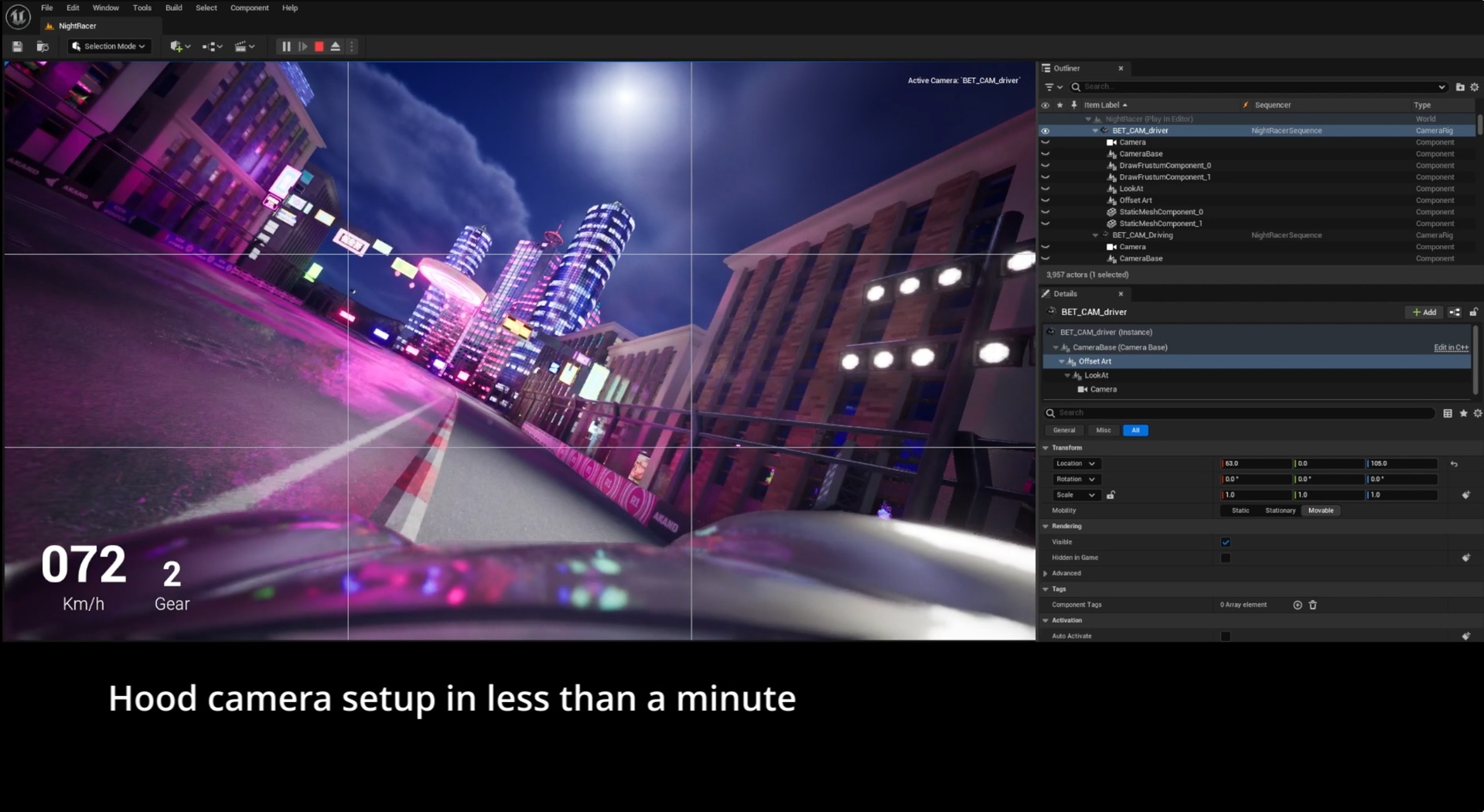
Task: Enable the Hidden in Game checkbox
Action: pyautogui.click(x=1226, y=558)
